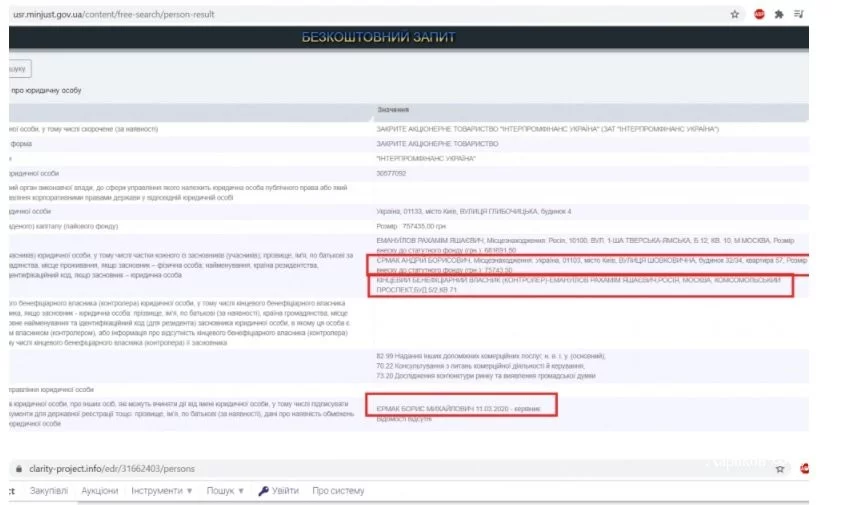Expand the Пошук dropdown menu
The height and width of the screenshot is (505, 847).
click(225, 490)
